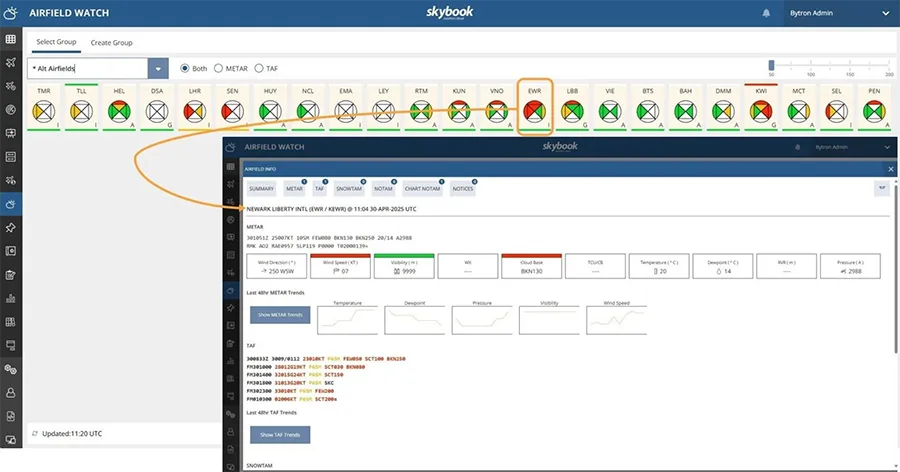Image resolution: width=900 pixels, height=472 pixels.
Task: Open the Dewpoint trend thumbnail
Action: [x=414, y=318]
